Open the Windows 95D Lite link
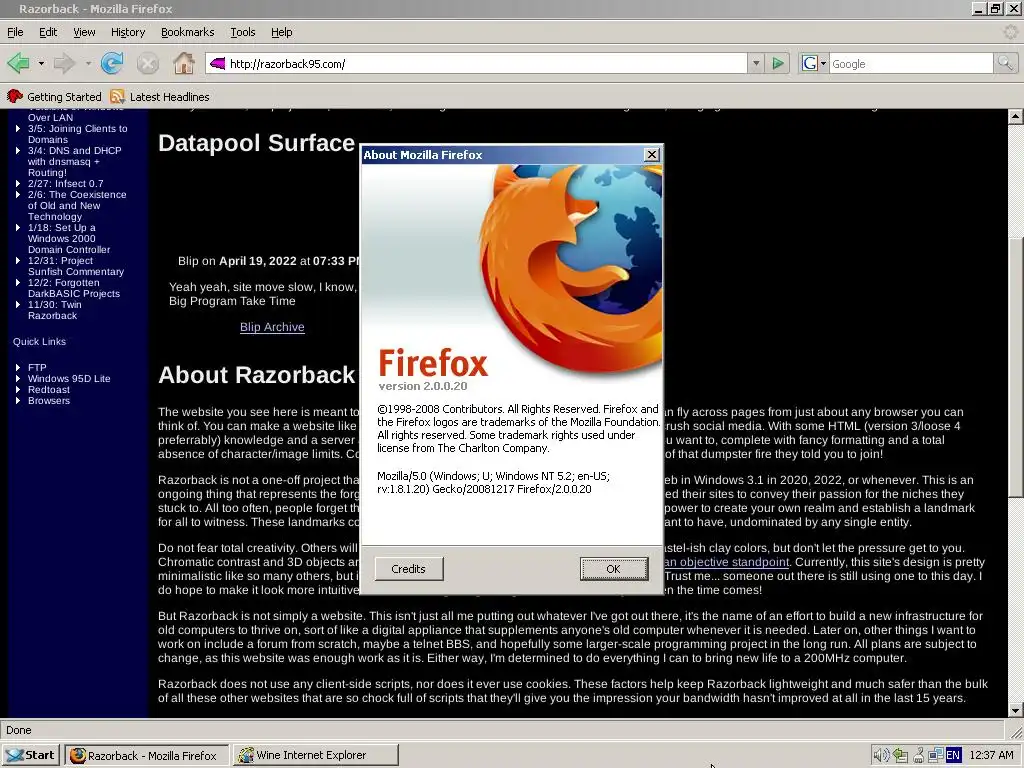The image size is (1024, 768). 69,379
